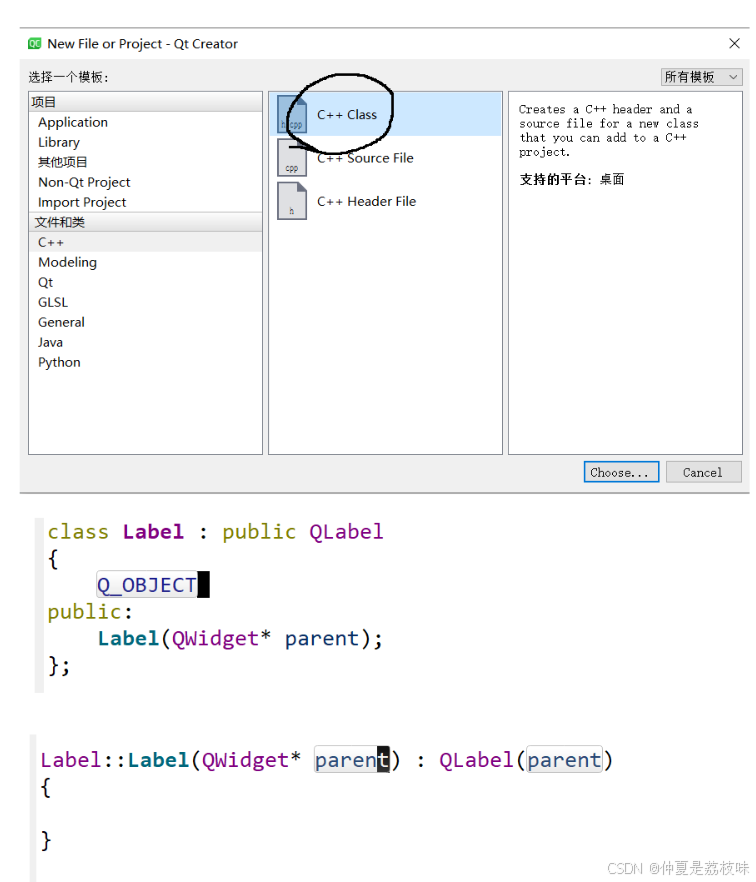Click the Q_OBJECT macro in the code
The width and height of the screenshot is (756, 882).
tap(147, 585)
